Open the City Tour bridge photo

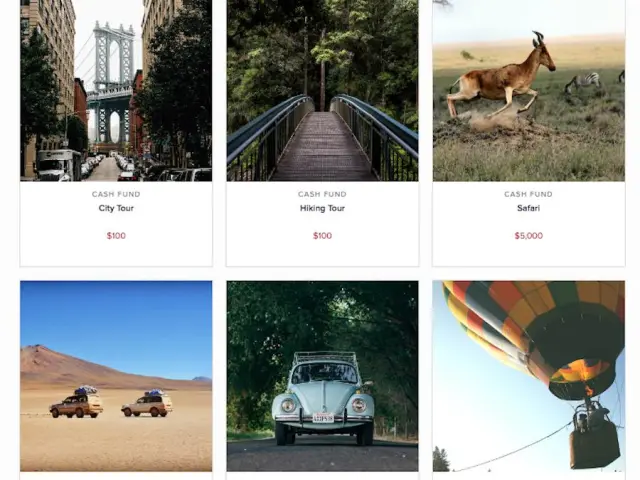pos(116,90)
